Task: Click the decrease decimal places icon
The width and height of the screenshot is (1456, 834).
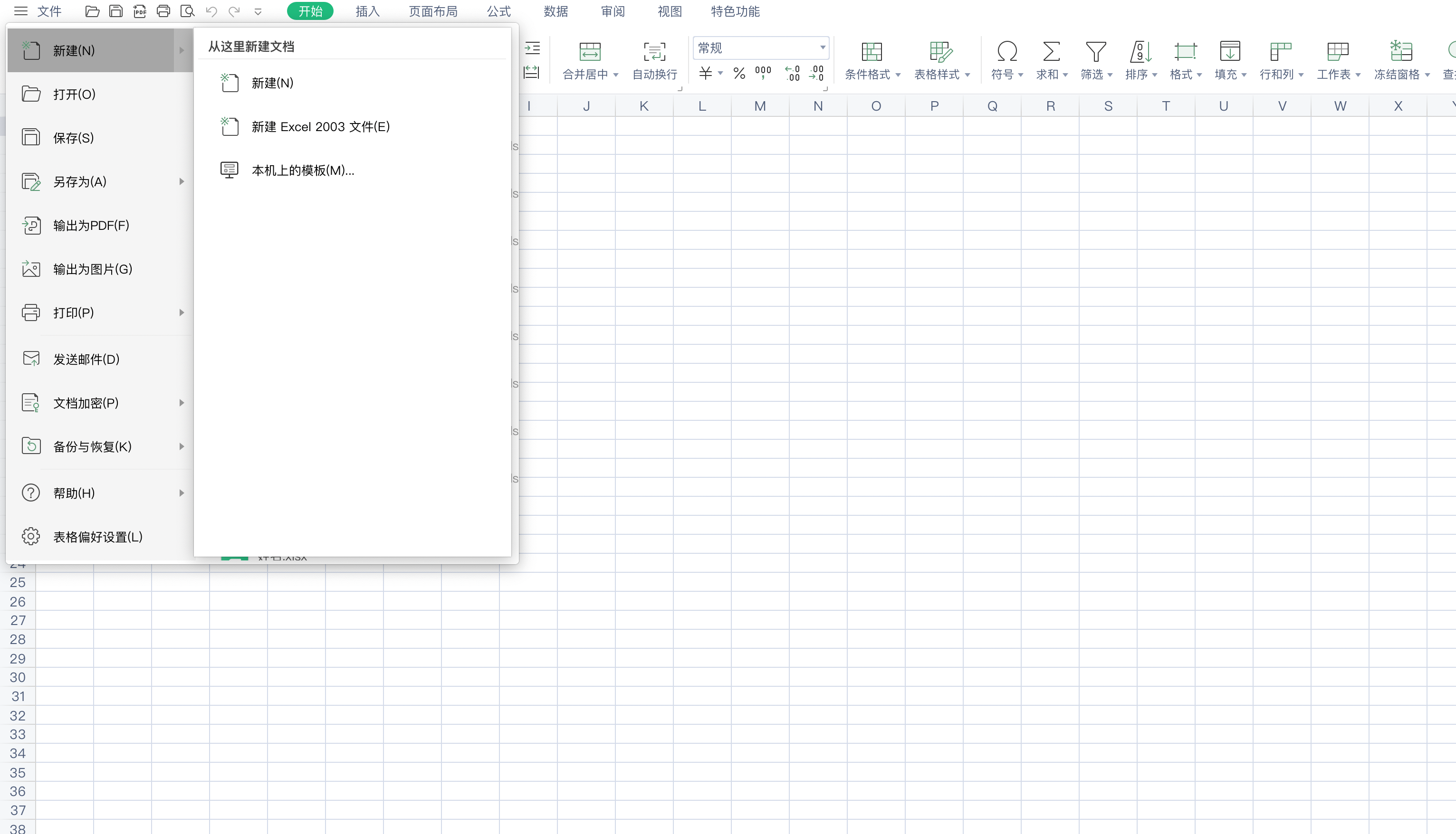Action: coord(816,73)
